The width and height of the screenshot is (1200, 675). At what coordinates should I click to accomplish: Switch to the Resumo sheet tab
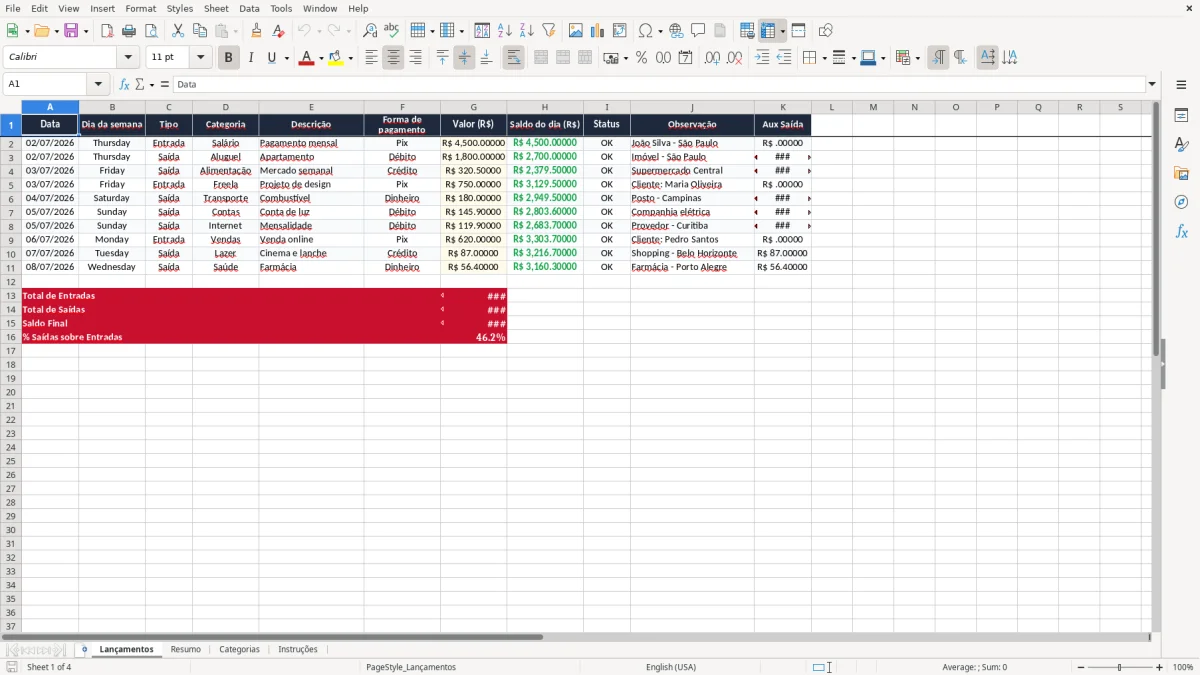(185, 649)
